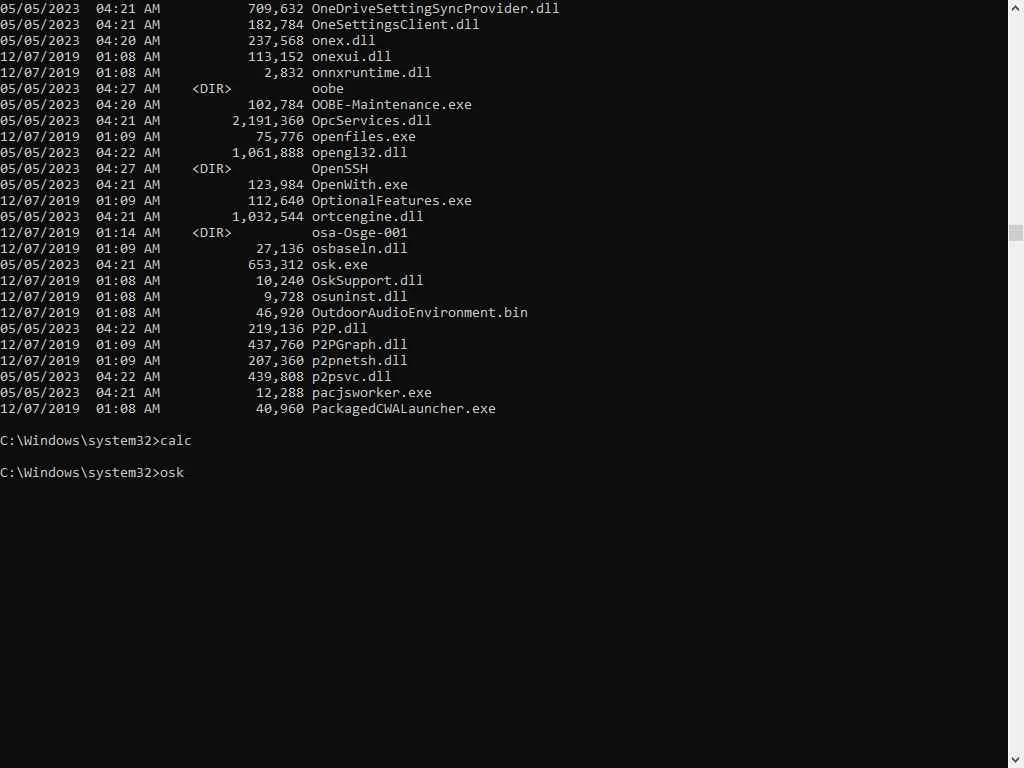The height and width of the screenshot is (768, 1024).
Task: Click the scrollbar track below the thumb
Action: tap(1016, 500)
